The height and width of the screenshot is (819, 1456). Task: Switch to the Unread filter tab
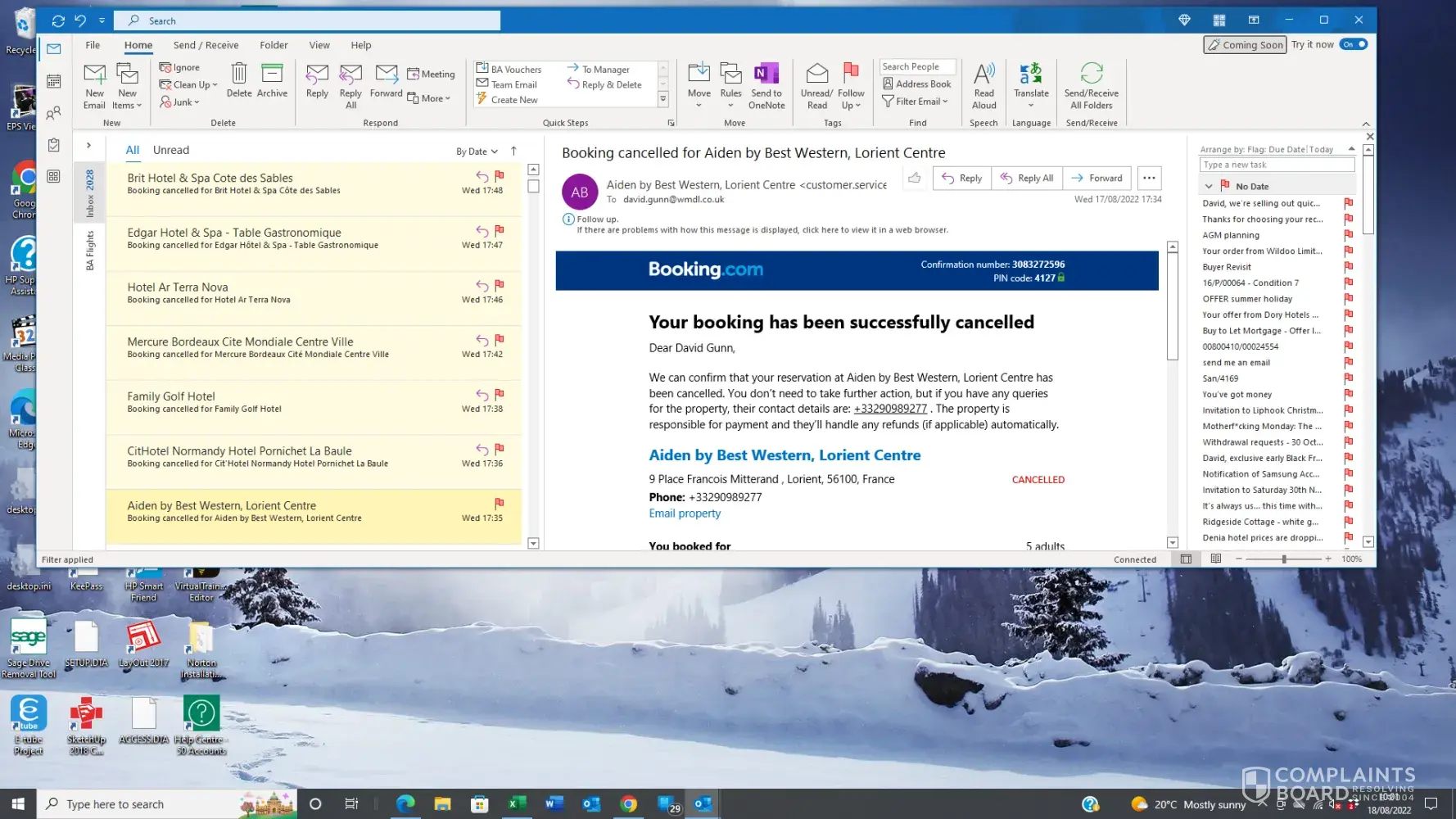tap(170, 150)
